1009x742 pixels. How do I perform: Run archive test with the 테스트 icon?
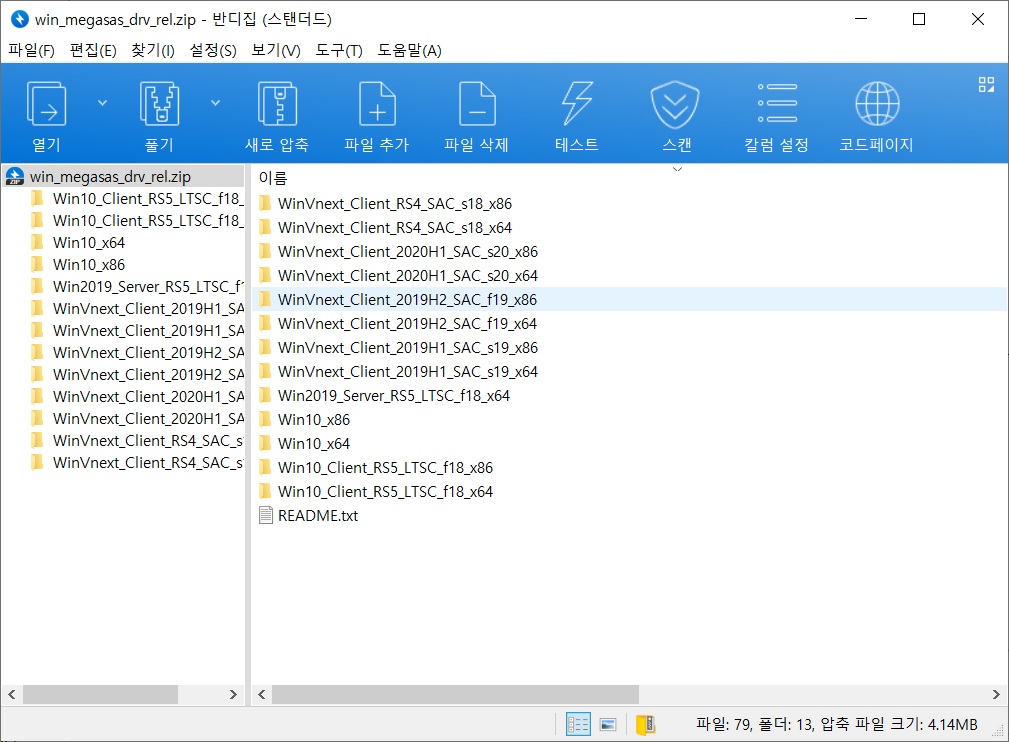click(577, 104)
